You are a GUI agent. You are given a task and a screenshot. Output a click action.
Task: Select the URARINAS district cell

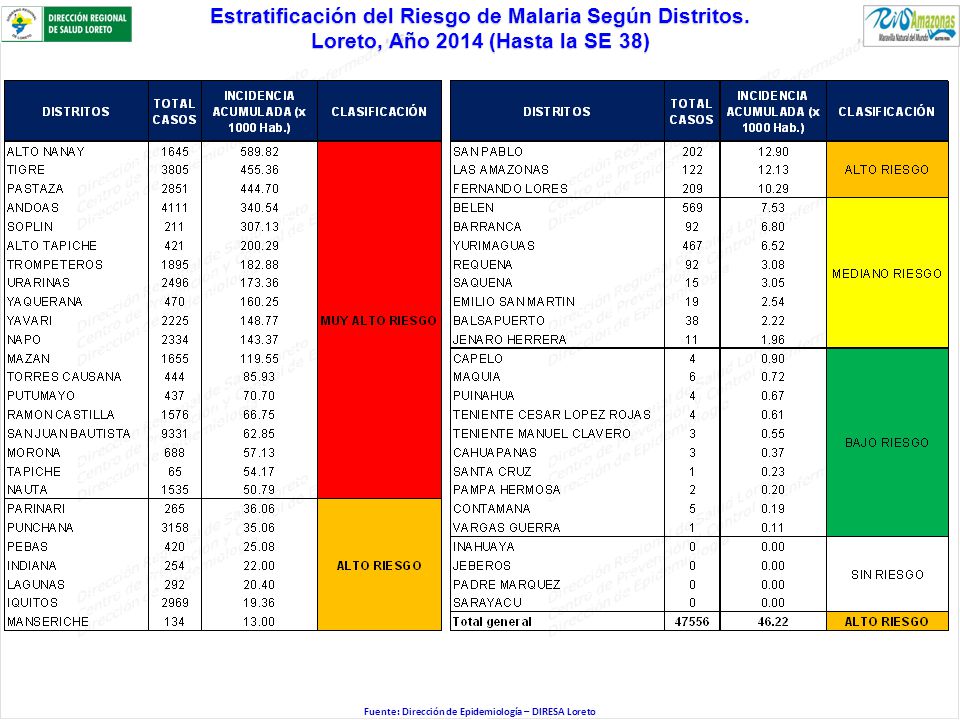pos(77,283)
